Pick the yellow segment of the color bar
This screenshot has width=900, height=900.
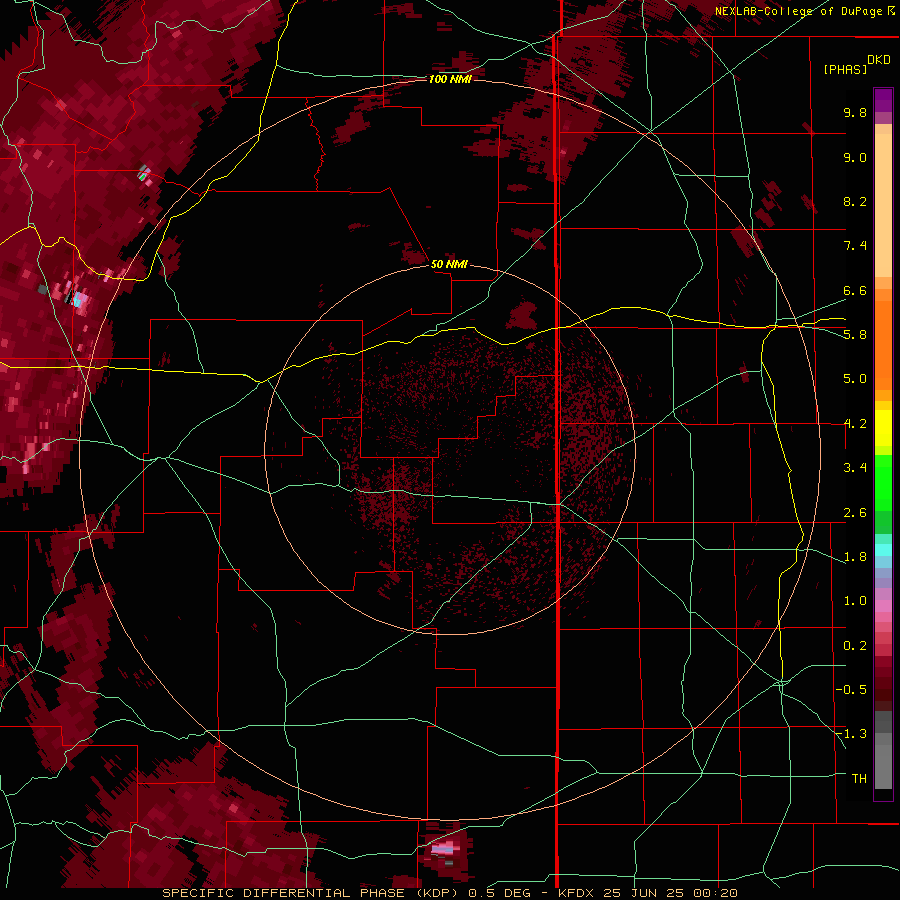pos(883,428)
